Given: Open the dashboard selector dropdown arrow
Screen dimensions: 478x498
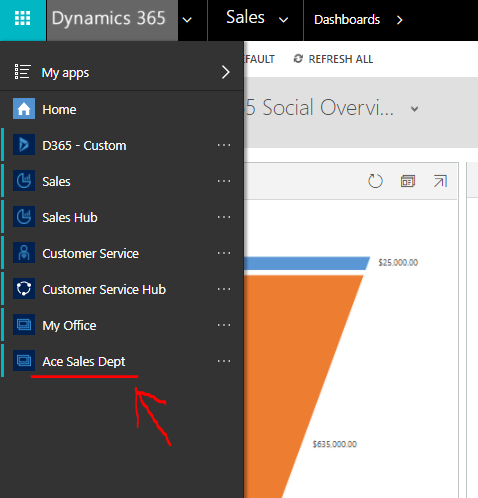Looking at the screenshot, I should click(414, 109).
